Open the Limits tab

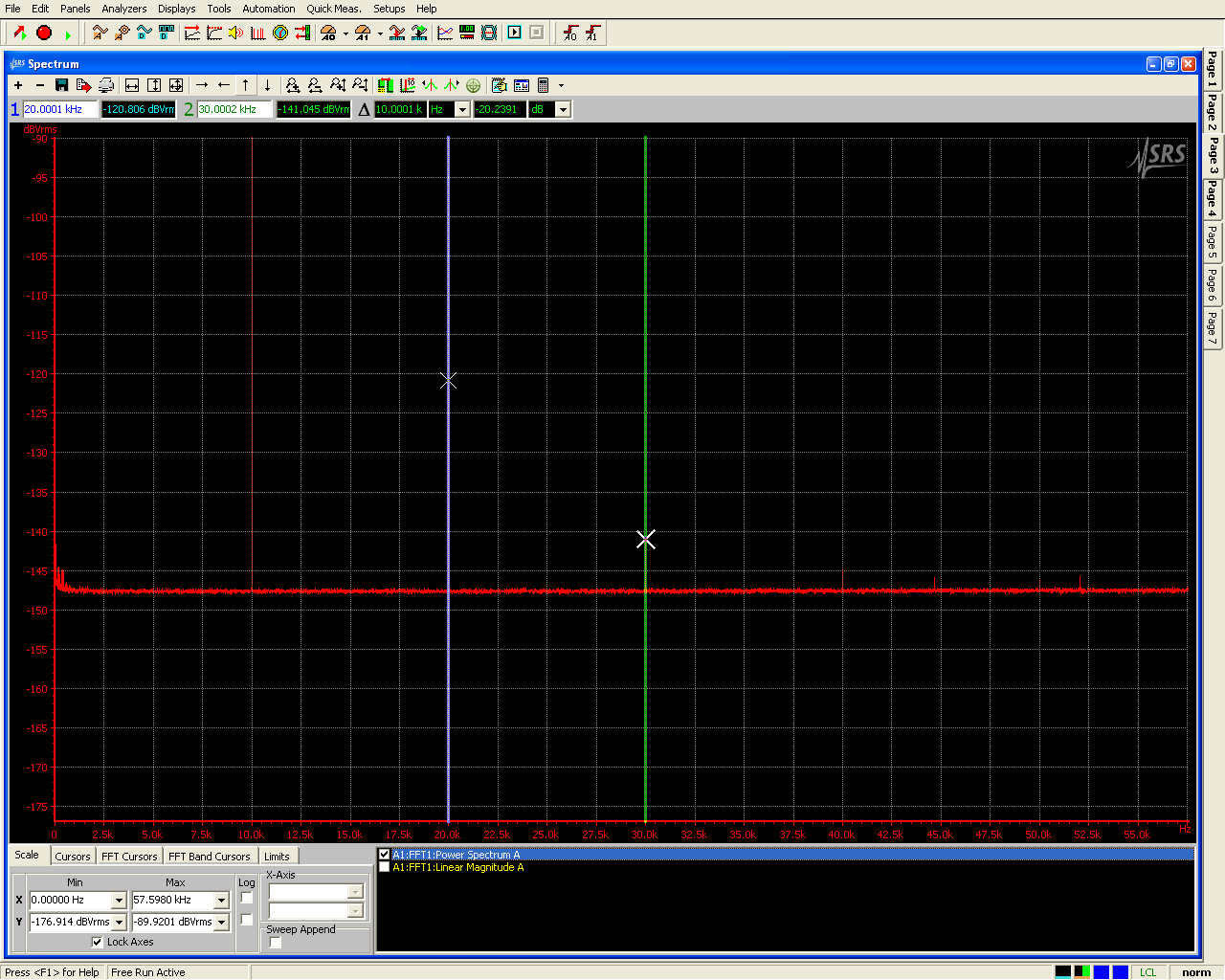(277, 857)
